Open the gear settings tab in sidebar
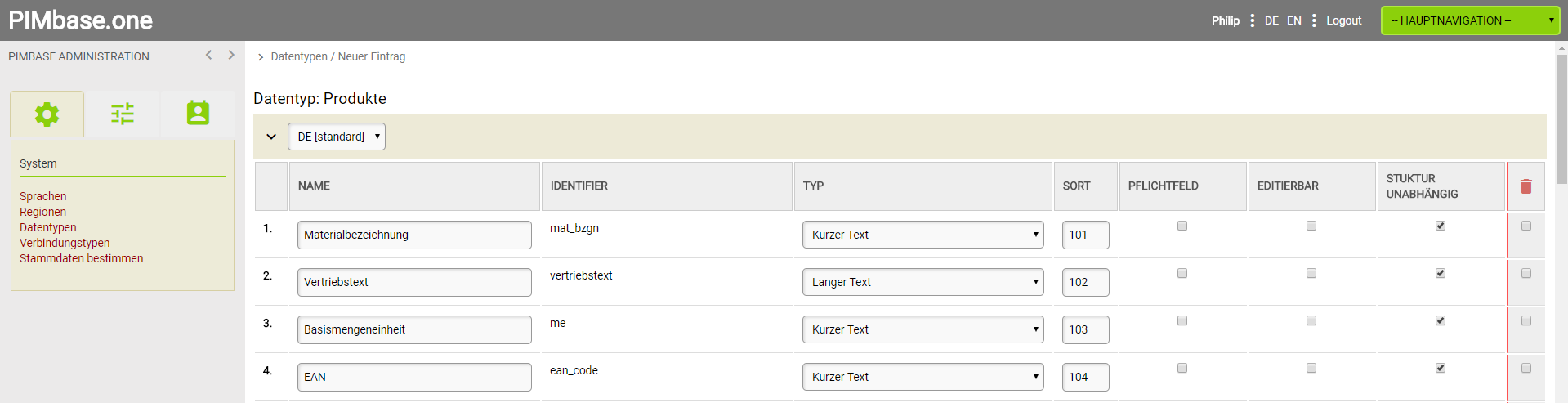The image size is (1568, 403). click(x=47, y=114)
